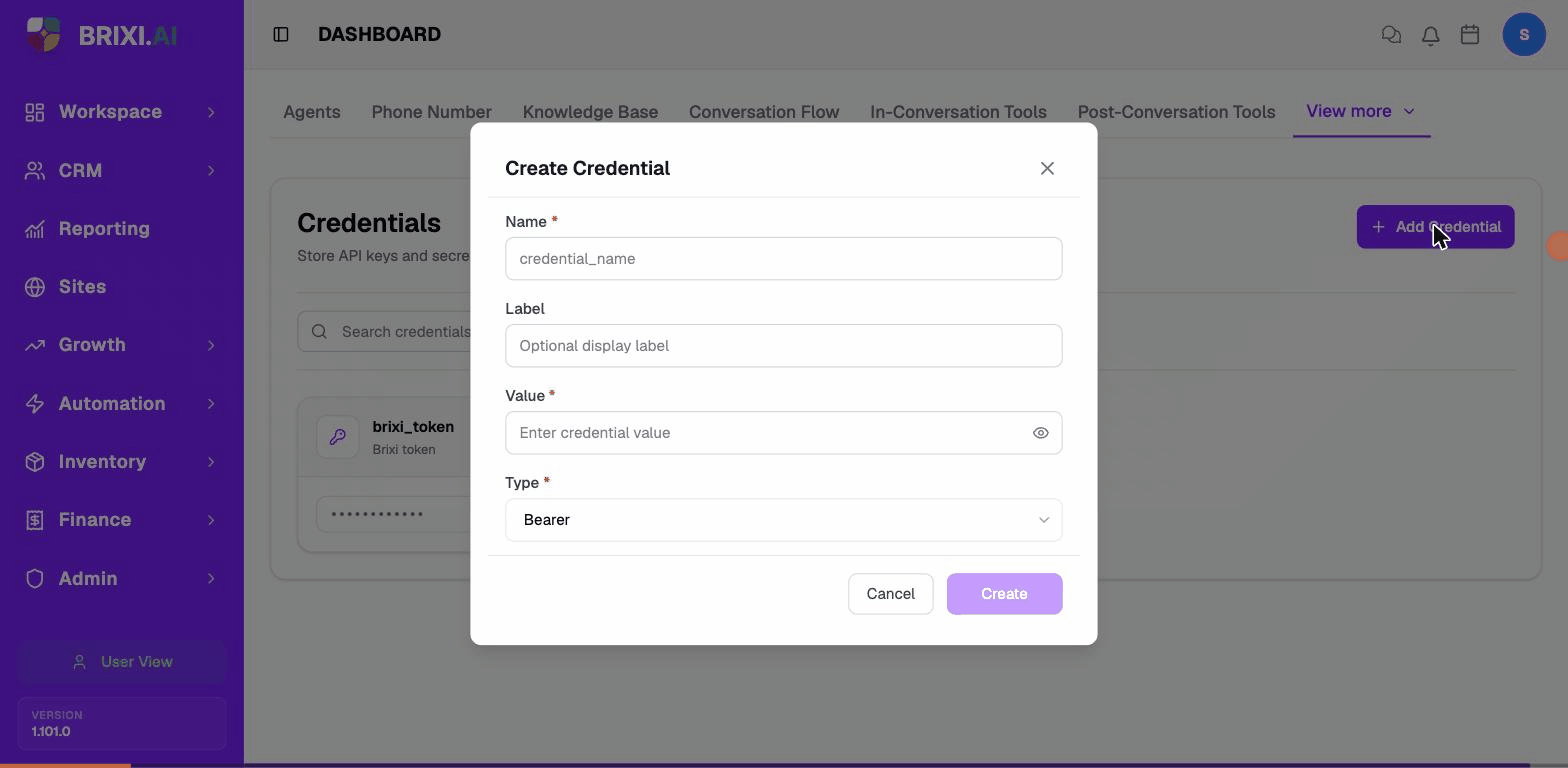The height and width of the screenshot is (768, 1568).
Task: Expand the Inventory menu chevron
Action: click(211, 462)
